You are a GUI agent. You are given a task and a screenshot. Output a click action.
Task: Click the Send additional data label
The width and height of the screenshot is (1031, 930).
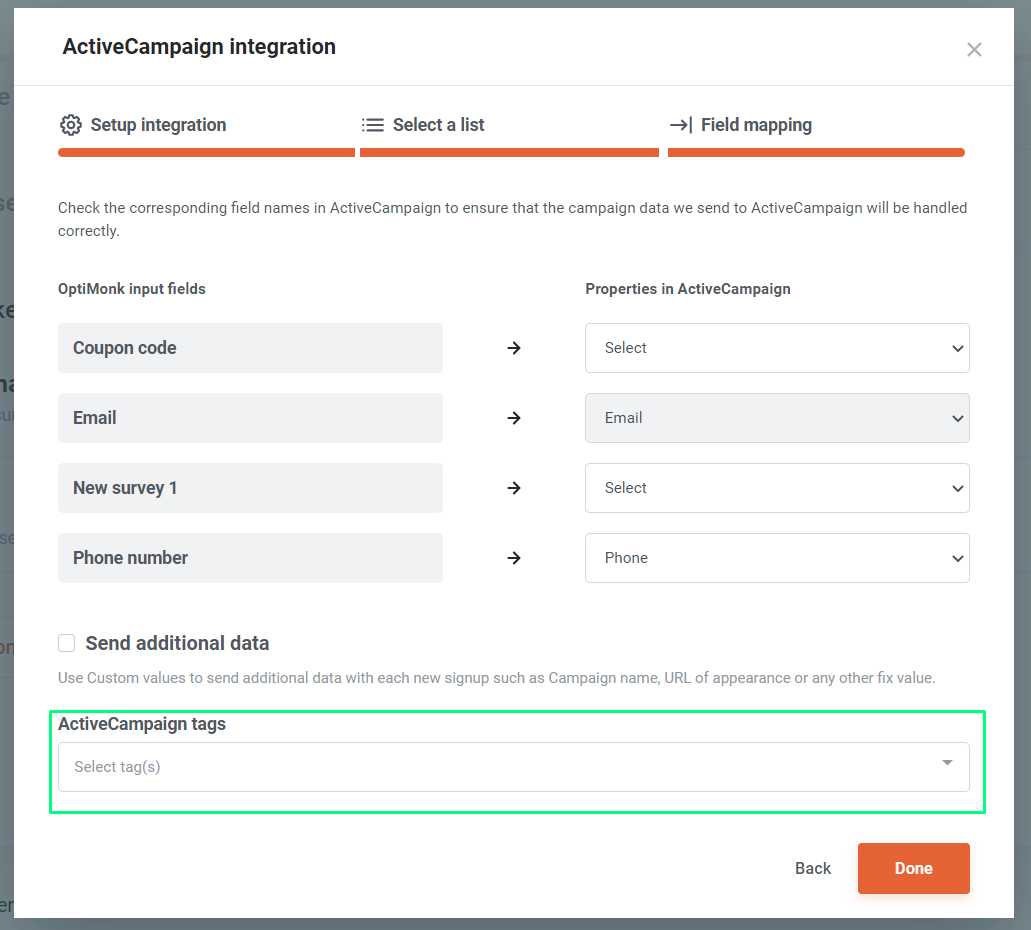pyautogui.click(x=177, y=643)
